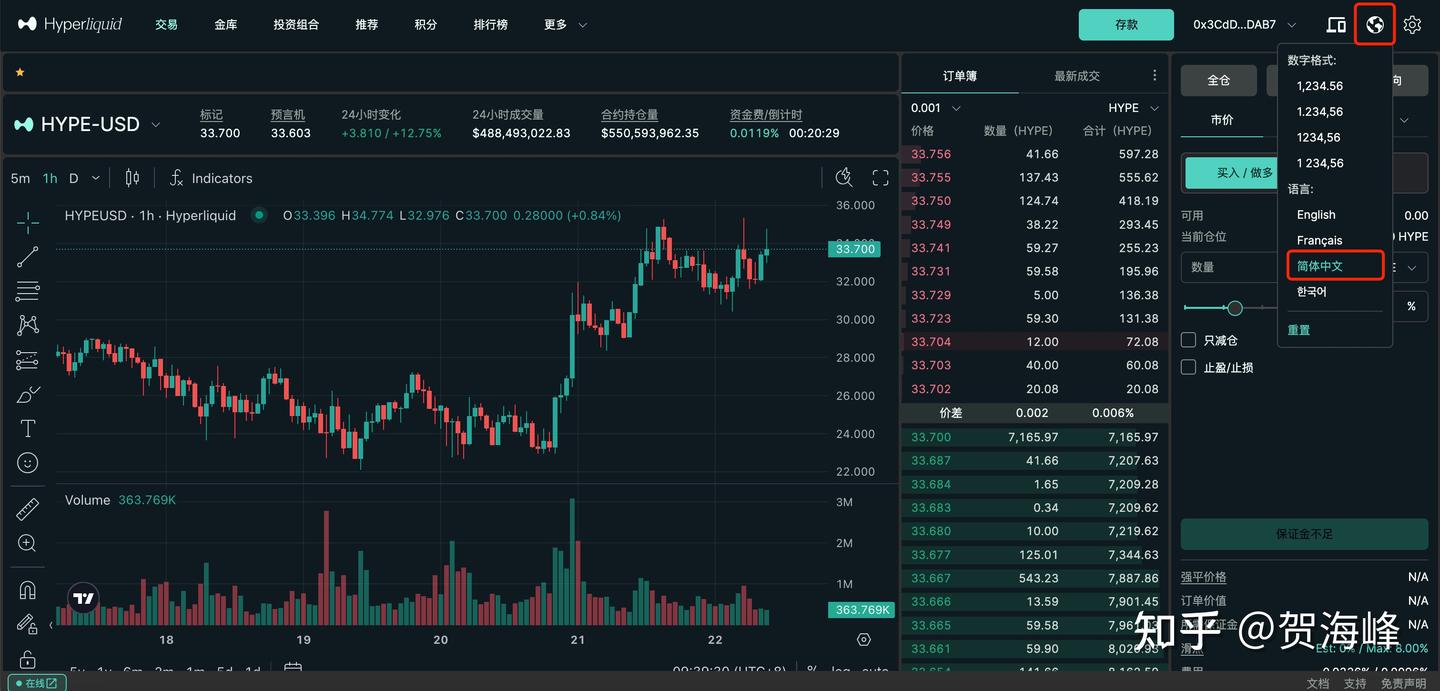Click the order size slider handle
1440x691 pixels.
(1235, 308)
